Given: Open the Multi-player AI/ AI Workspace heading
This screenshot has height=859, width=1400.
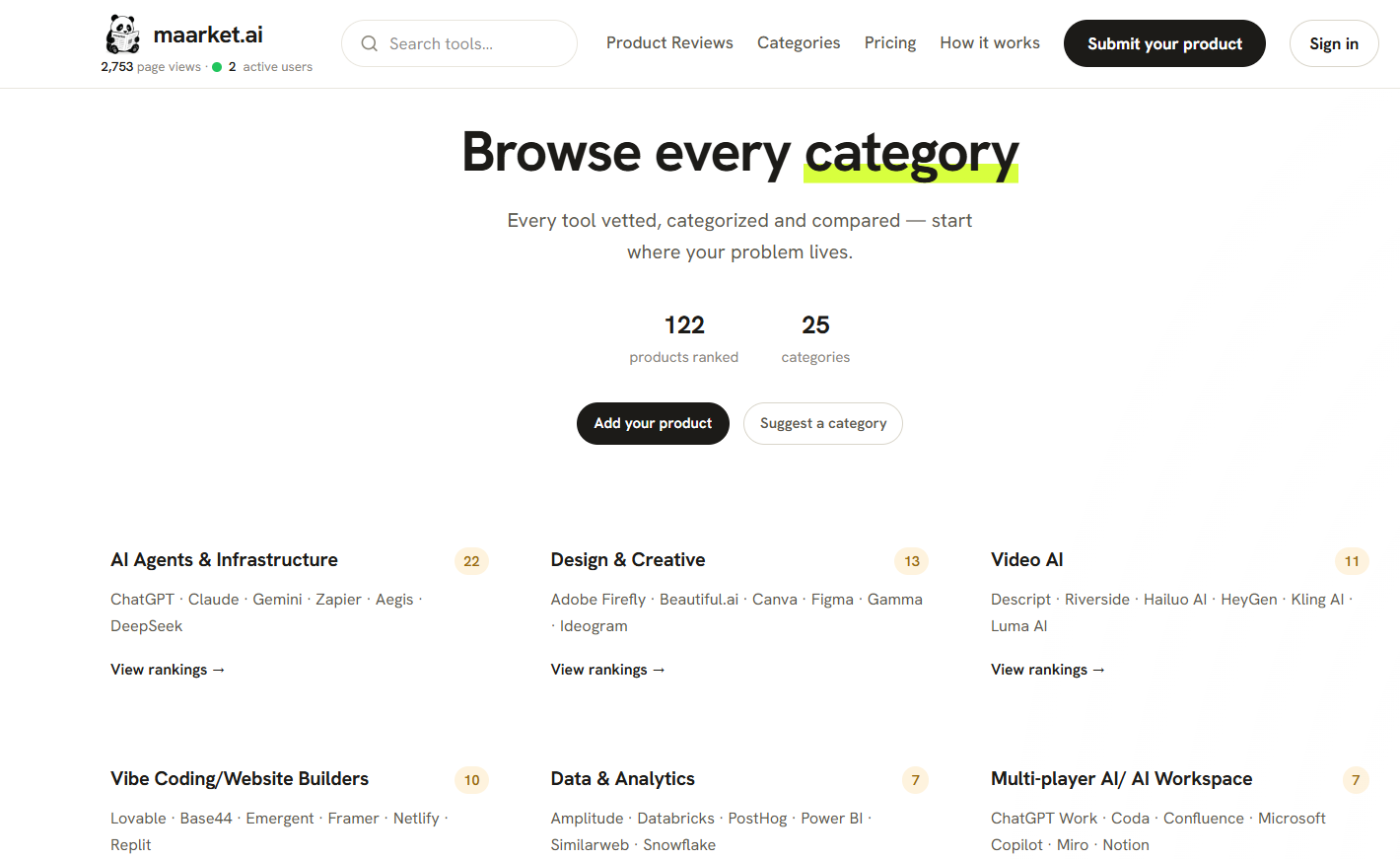Looking at the screenshot, I should coord(1122,779).
